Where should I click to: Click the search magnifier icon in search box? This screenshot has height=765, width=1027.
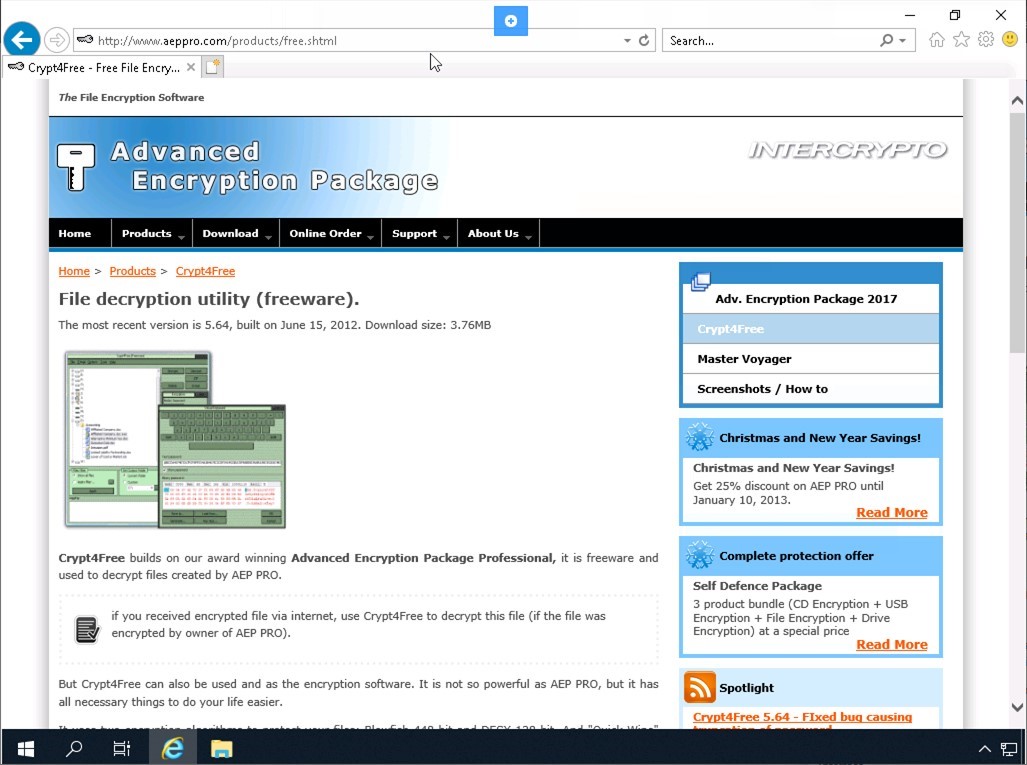tap(886, 41)
